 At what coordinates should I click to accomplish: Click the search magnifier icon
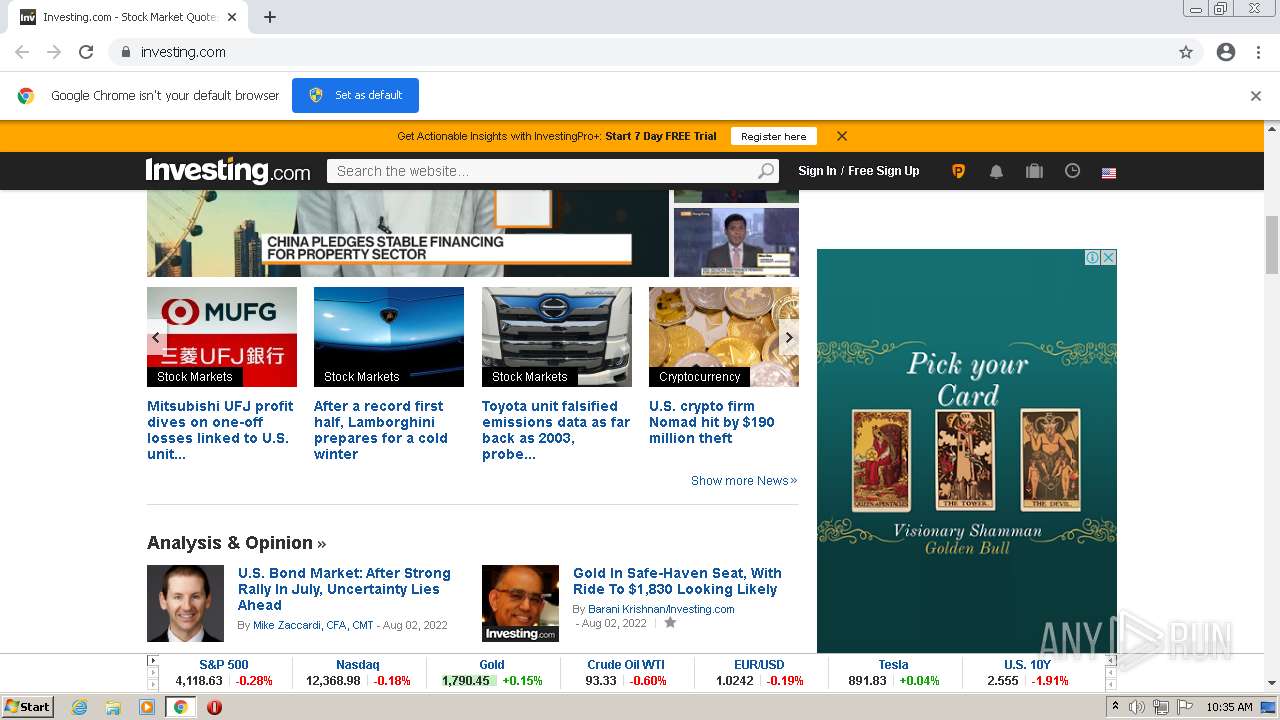[x=766, y=171]
